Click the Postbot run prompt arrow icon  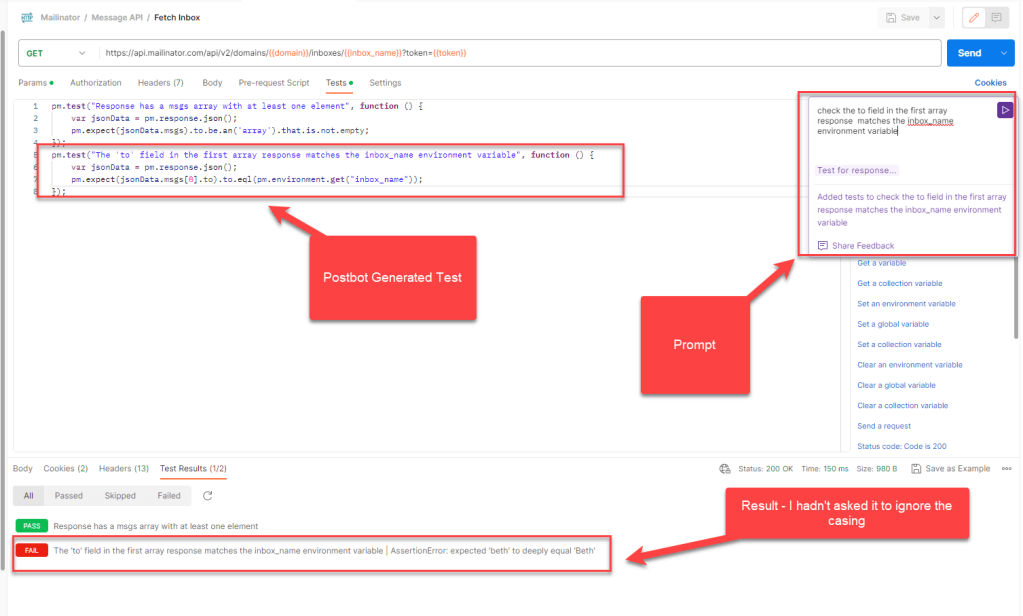coord(1005,110)
